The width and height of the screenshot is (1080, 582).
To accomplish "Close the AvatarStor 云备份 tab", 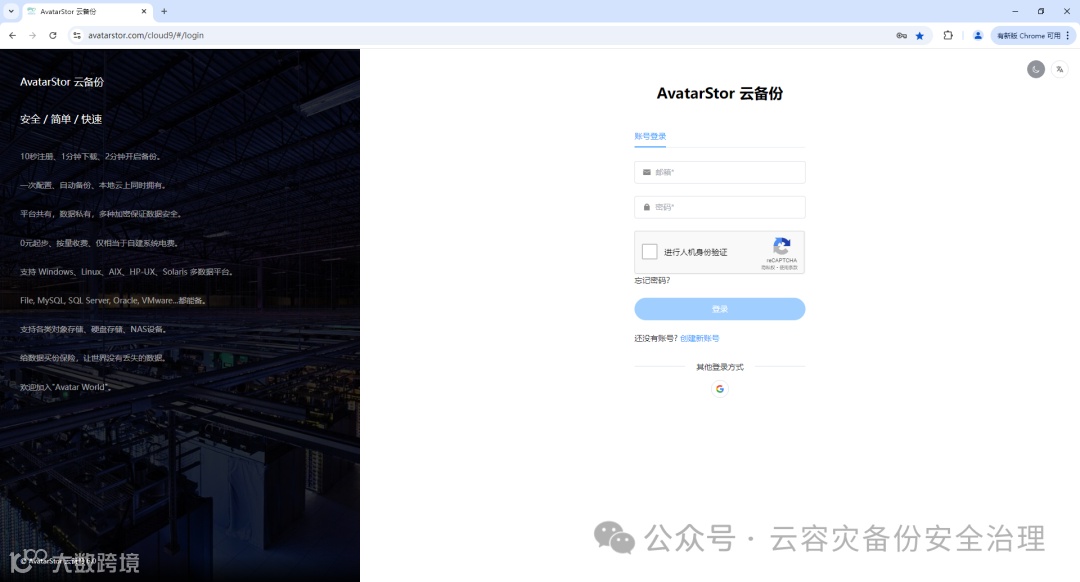I will coord(143,12).
